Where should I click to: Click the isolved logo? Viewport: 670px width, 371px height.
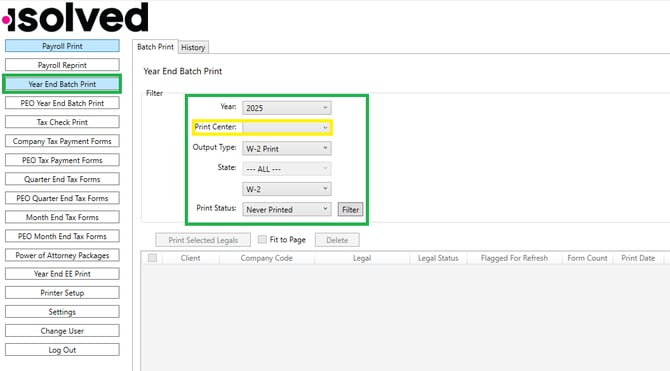[x=75, y=18]
